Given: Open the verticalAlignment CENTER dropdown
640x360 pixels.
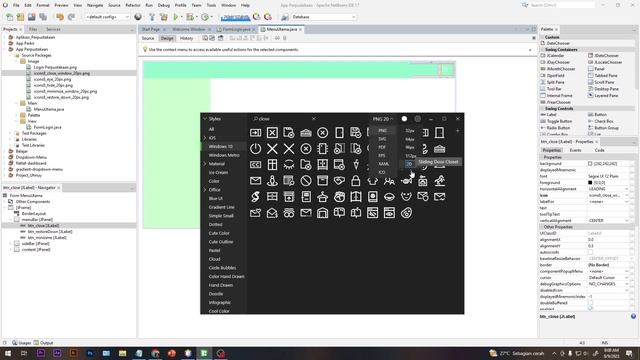Looking at the screenshot, I should [627, 220].
